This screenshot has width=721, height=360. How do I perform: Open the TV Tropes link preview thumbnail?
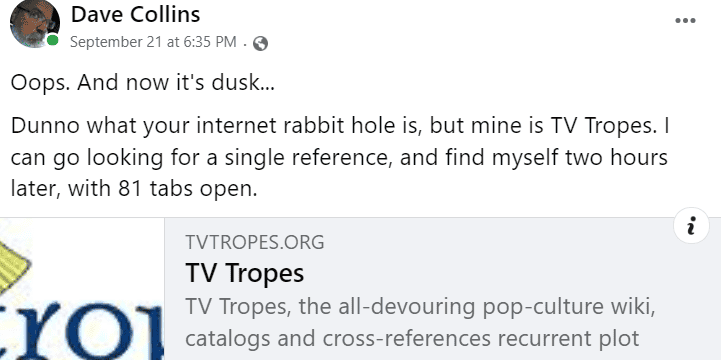point(82,289)
